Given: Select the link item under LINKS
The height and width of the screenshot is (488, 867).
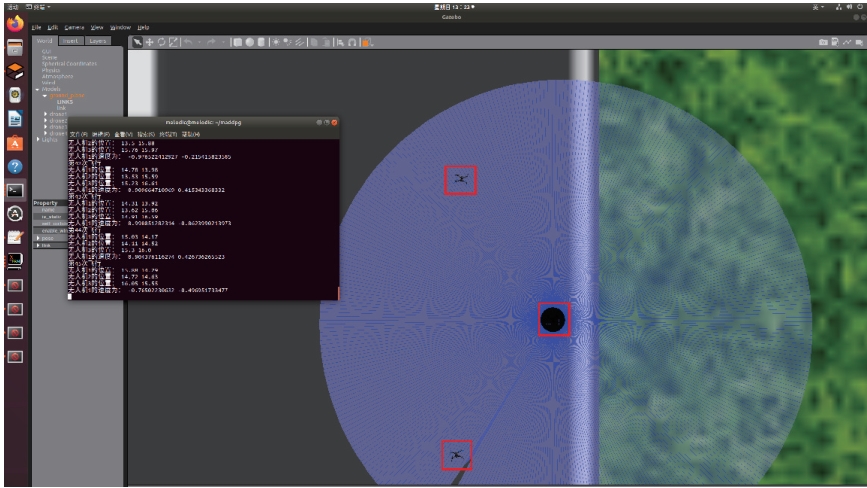Looking at the screenshot, I should click(61, 108).
